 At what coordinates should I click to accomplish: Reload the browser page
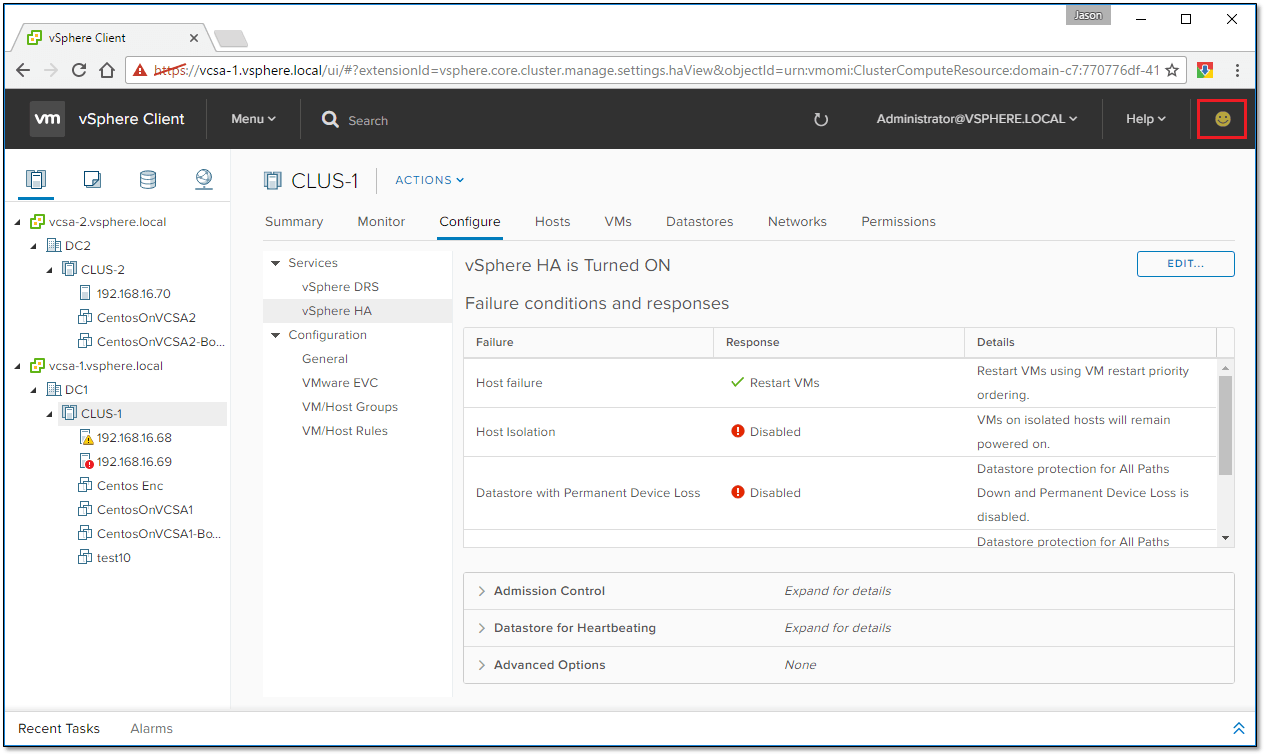80,70
